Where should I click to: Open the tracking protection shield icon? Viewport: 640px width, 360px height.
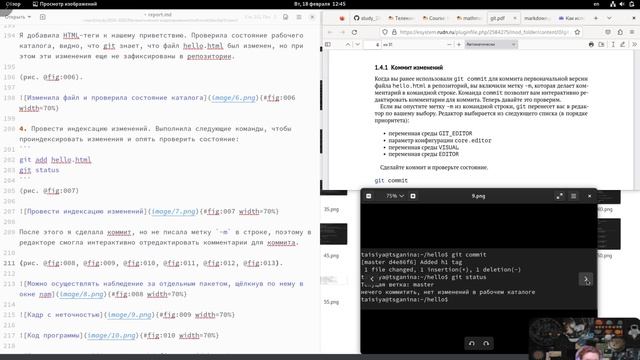[385, 32]
